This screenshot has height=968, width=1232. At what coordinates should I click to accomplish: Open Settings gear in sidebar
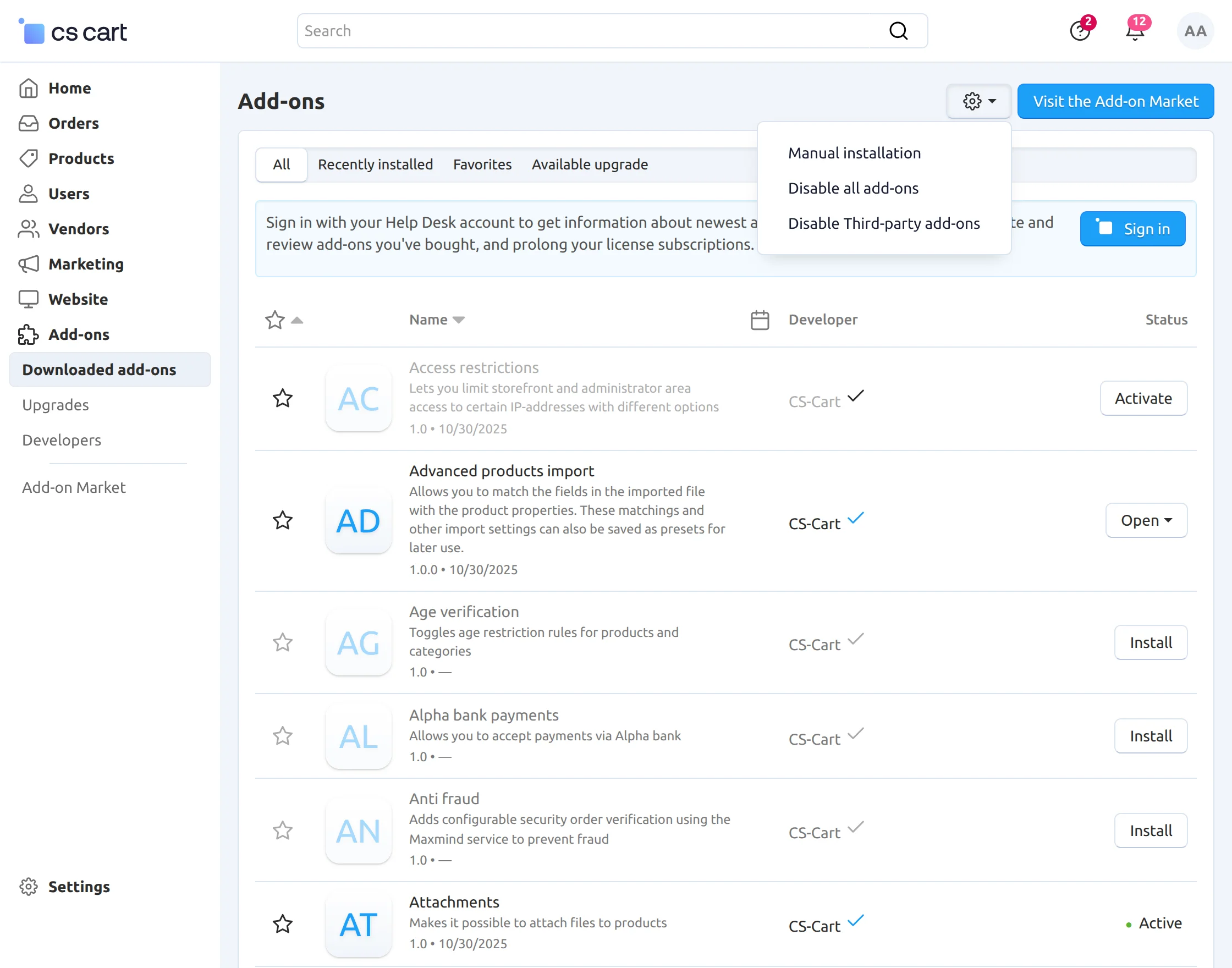(x=29, y=887)
